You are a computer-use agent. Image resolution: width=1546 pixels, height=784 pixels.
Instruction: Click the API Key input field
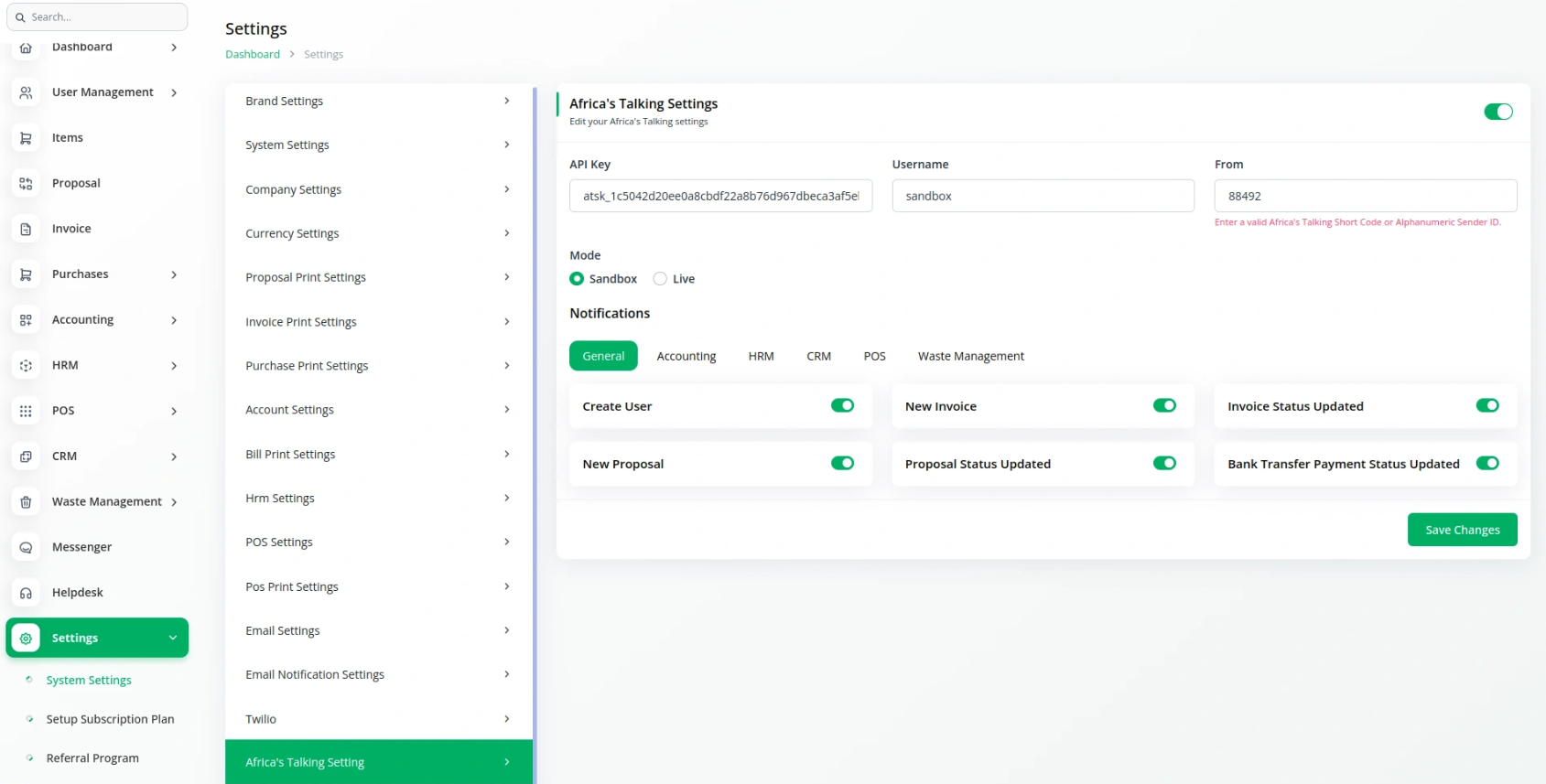[x=720, y=196]
